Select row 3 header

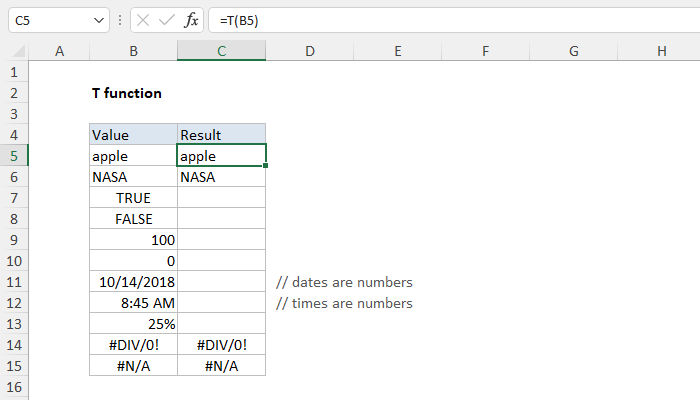pos(14,114)
